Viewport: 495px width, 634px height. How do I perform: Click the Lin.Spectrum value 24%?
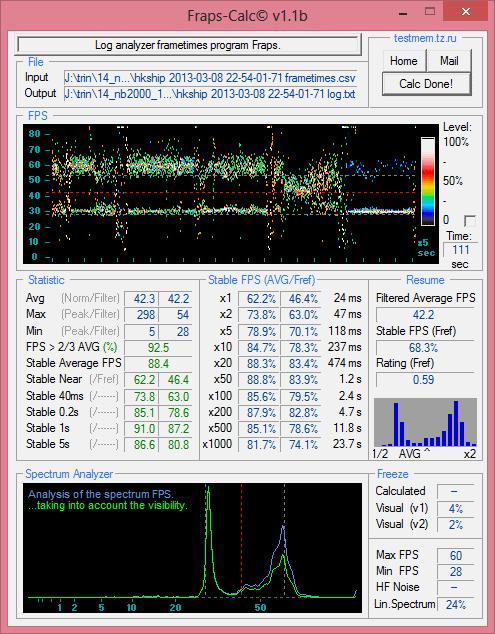coord(455,604)
